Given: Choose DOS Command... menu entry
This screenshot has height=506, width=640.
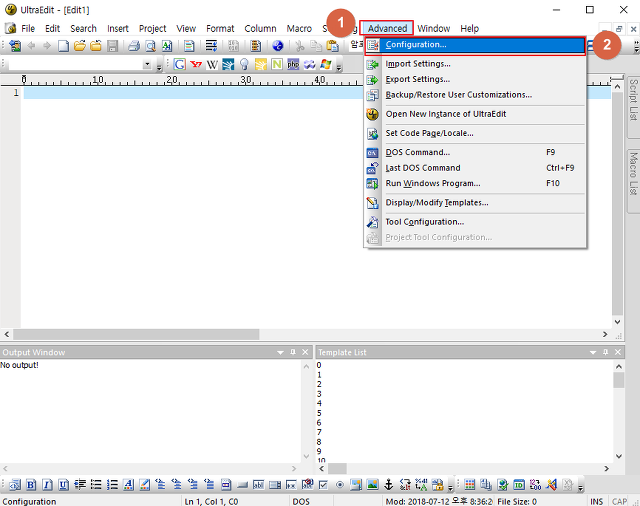Looking at the screenshot, I should [x=475, y=153].
